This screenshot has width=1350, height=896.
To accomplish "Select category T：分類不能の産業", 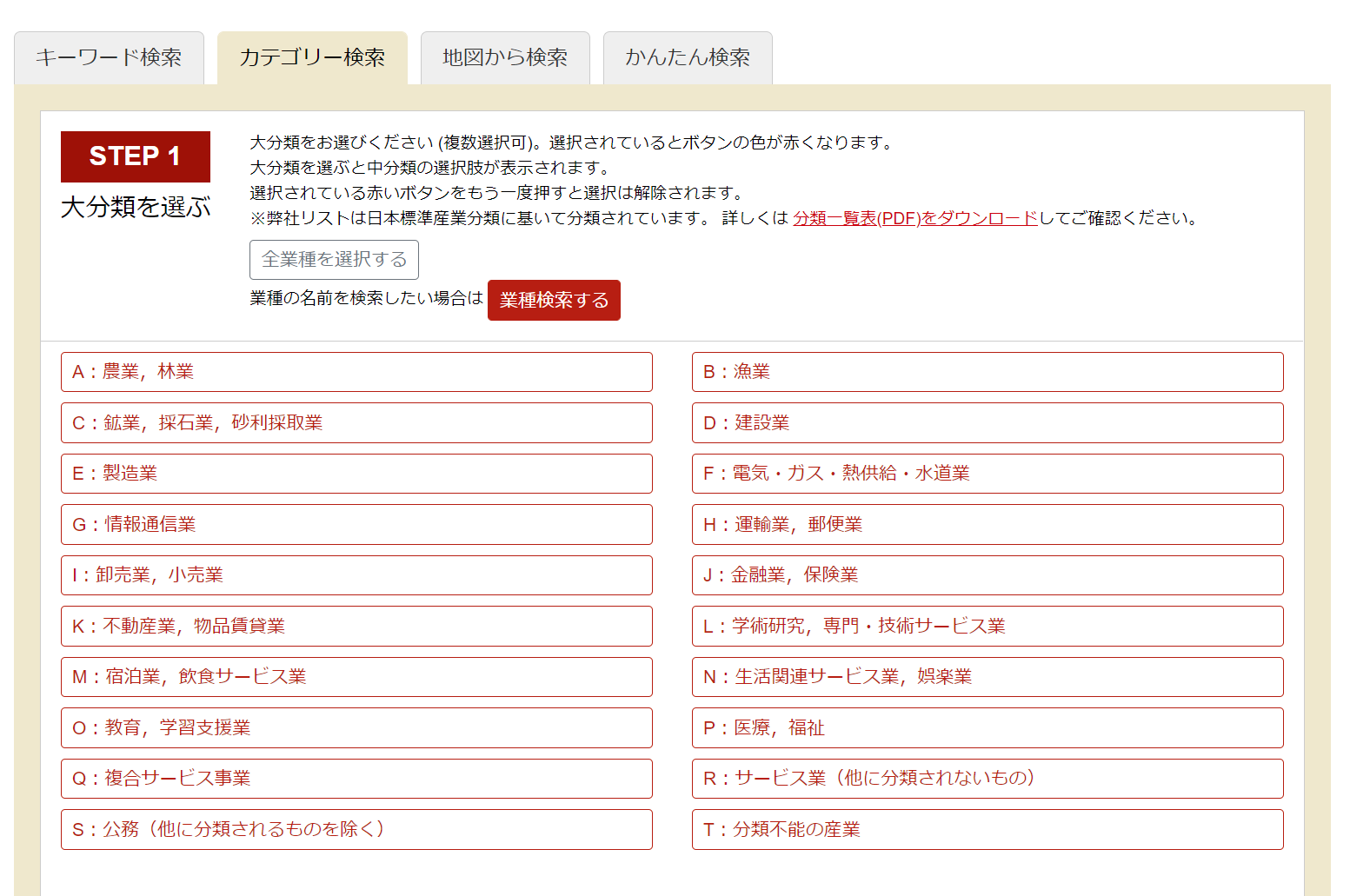I will [x=987, y=830].
